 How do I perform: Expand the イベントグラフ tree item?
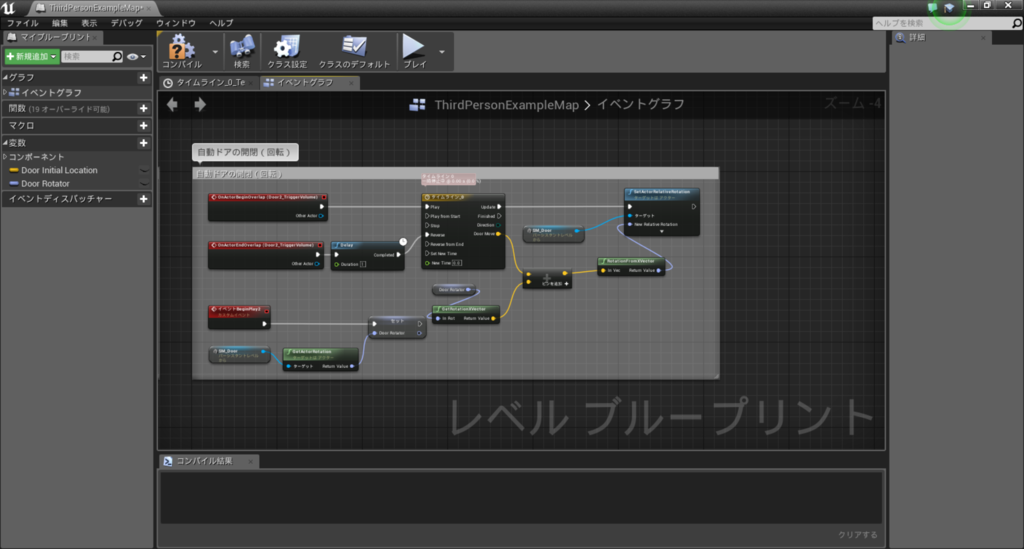5,93
